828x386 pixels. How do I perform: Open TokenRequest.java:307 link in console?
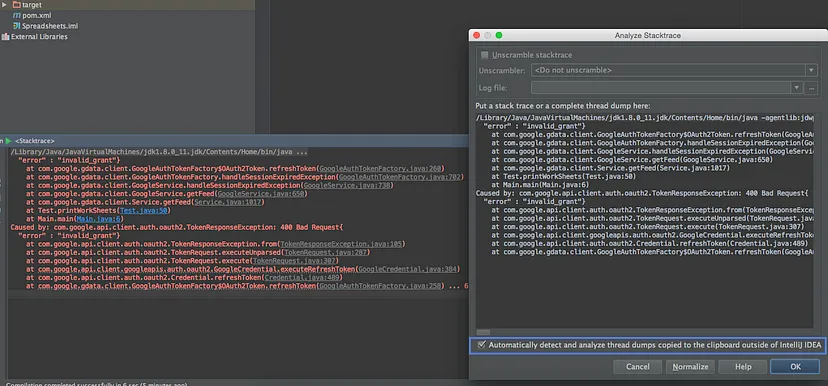coord(293,261)
